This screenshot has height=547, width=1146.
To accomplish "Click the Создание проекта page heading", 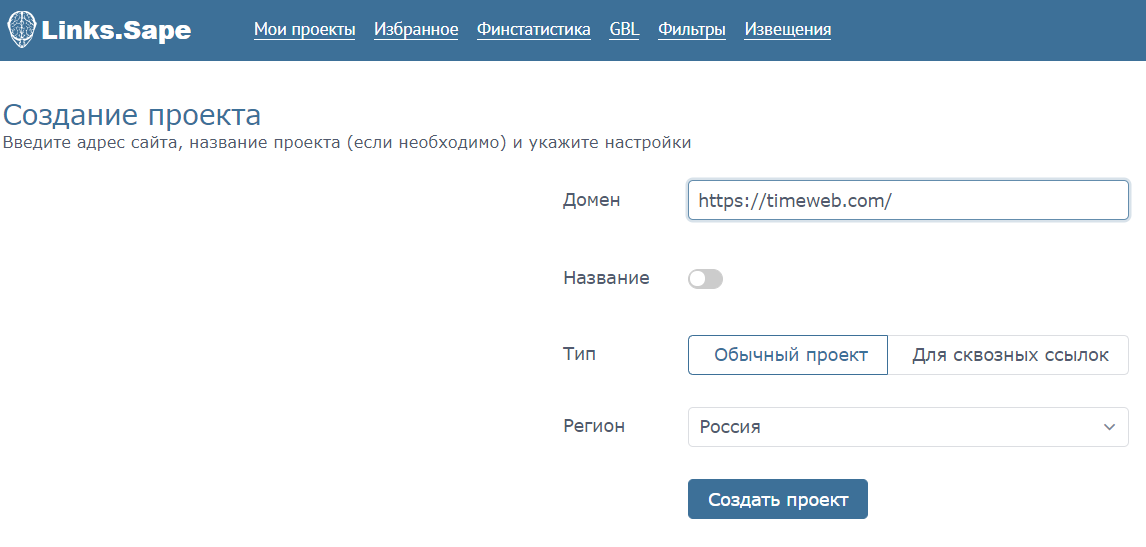I will (x=132, y=115).
